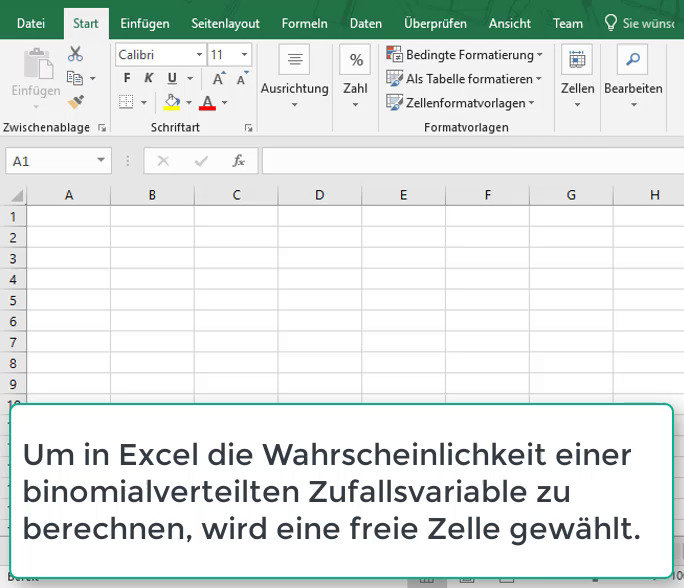This screenshot has height=588, width=684.
Task: Expand the fill color dropdown arrow
Action: [189, 103]
